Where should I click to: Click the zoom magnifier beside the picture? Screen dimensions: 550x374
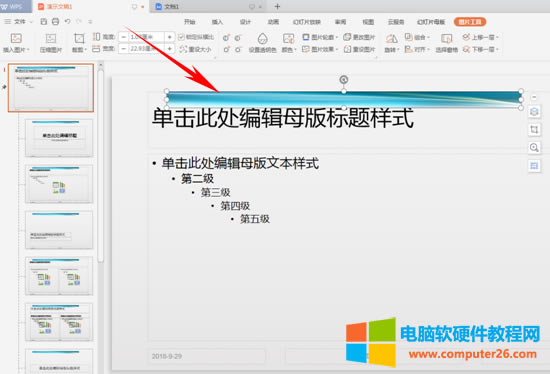click(x=534, y=148)
